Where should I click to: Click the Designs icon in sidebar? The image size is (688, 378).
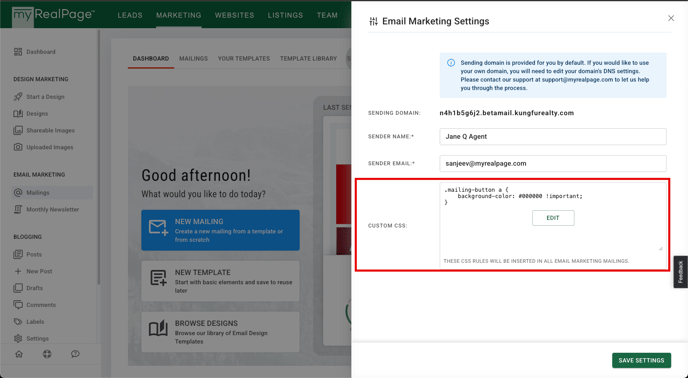point(18,114)
